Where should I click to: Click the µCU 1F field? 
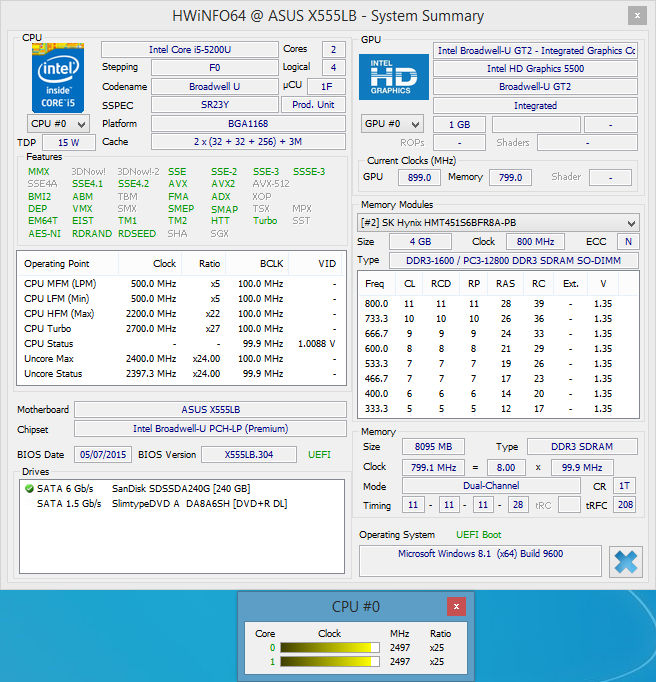coord(326,87)
